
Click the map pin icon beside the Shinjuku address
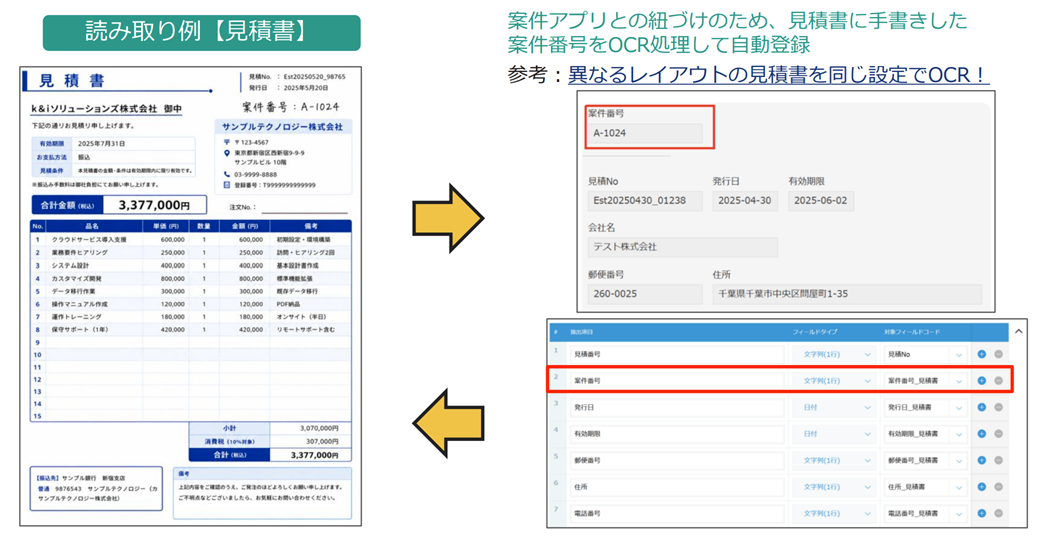tap(227, 153)
